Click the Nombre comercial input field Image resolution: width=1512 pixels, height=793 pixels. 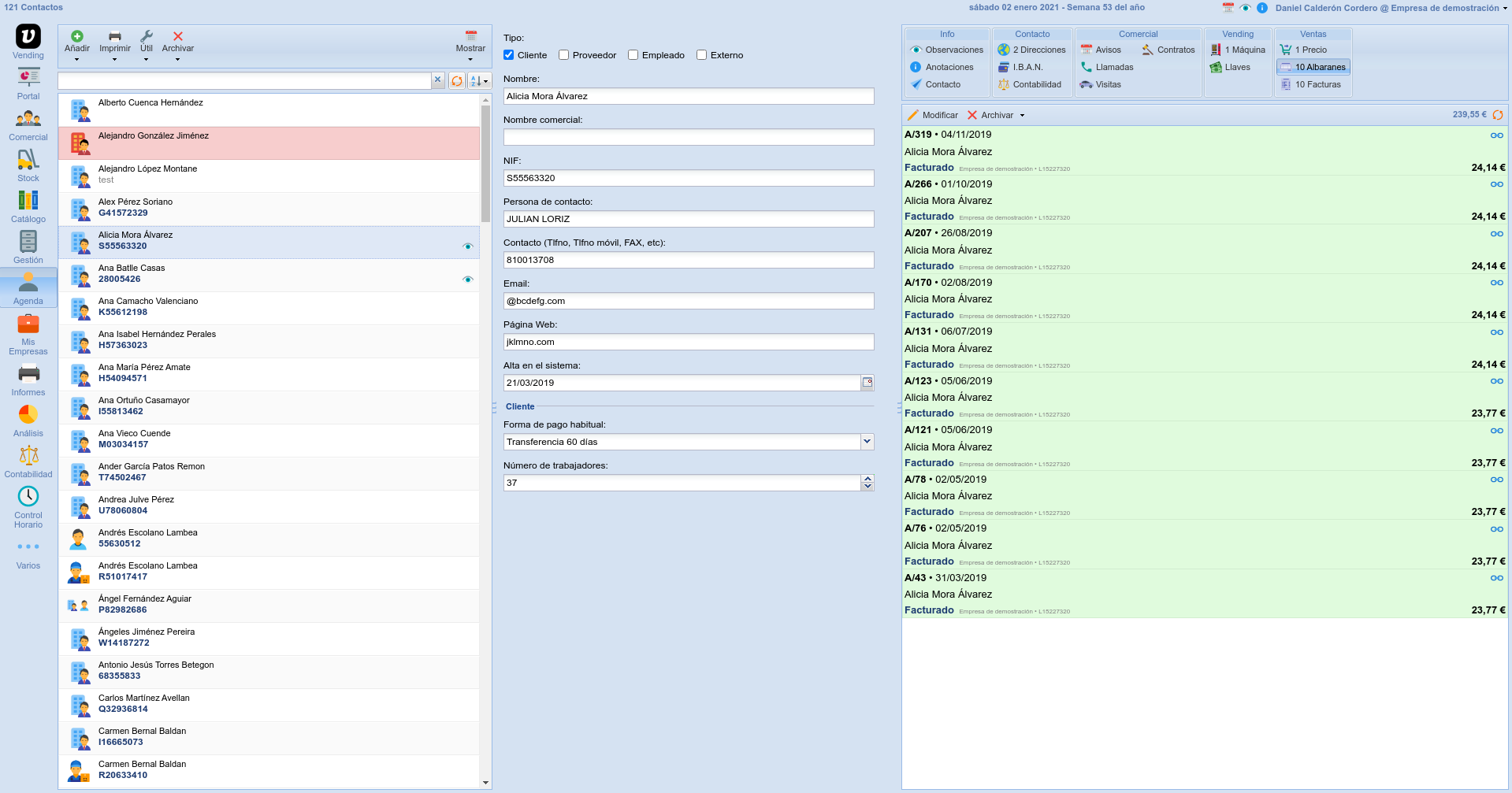coord(688,137)
